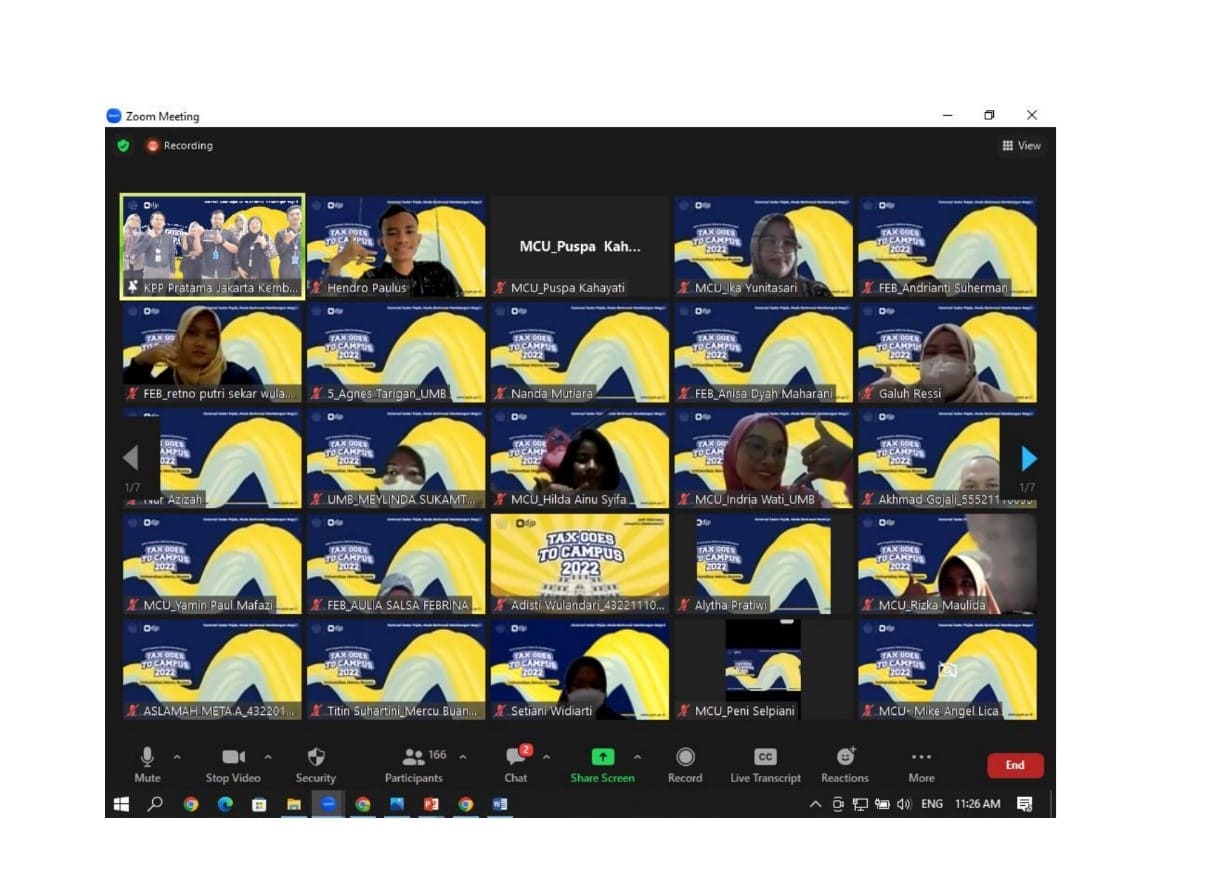The height and width of the screenshot is (869, 1230).
Task: Open the Reactions emoji picker
Action: point(845,758)
